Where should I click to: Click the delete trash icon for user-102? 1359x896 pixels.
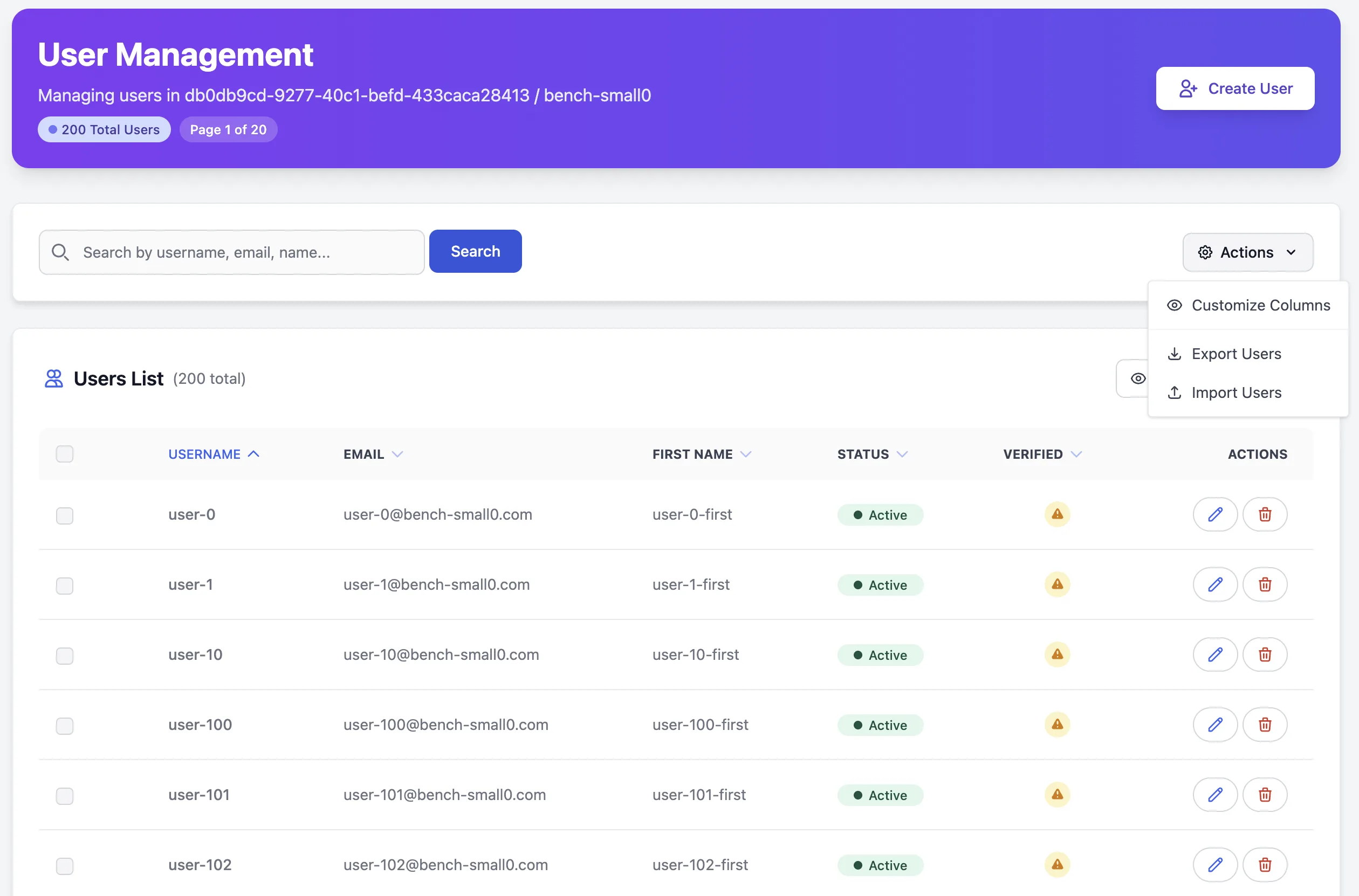[1265, 865]
